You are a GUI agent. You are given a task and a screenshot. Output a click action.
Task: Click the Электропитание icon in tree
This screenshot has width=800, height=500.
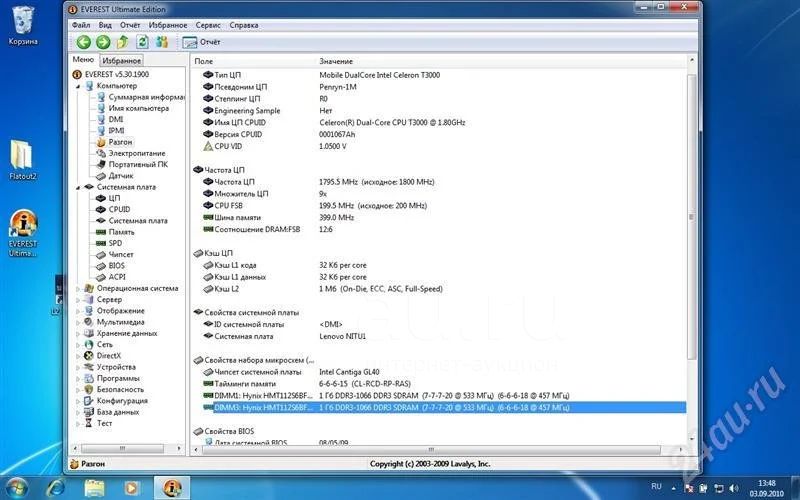101,153
